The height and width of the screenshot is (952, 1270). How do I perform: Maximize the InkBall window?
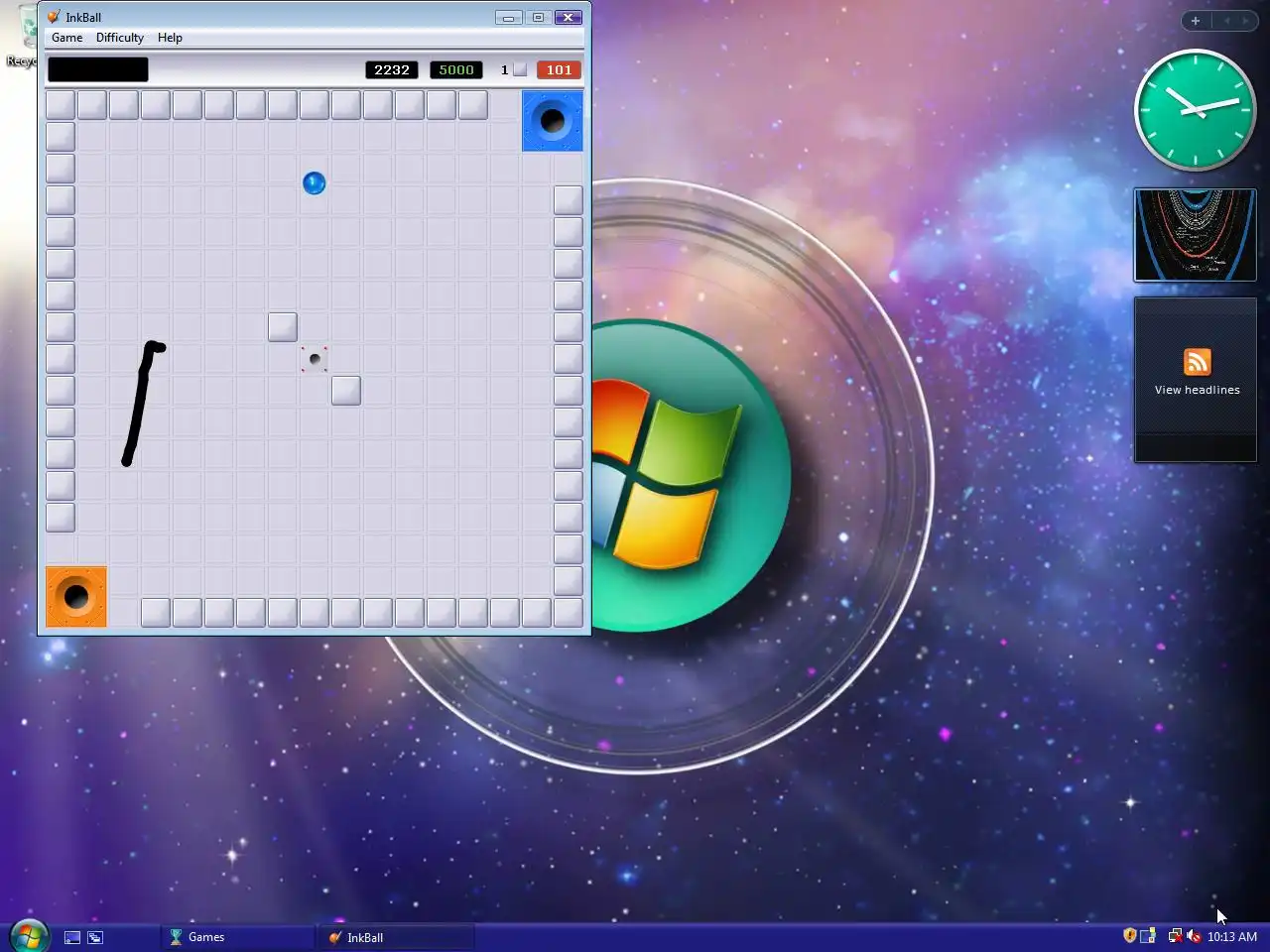click(538, 17)
